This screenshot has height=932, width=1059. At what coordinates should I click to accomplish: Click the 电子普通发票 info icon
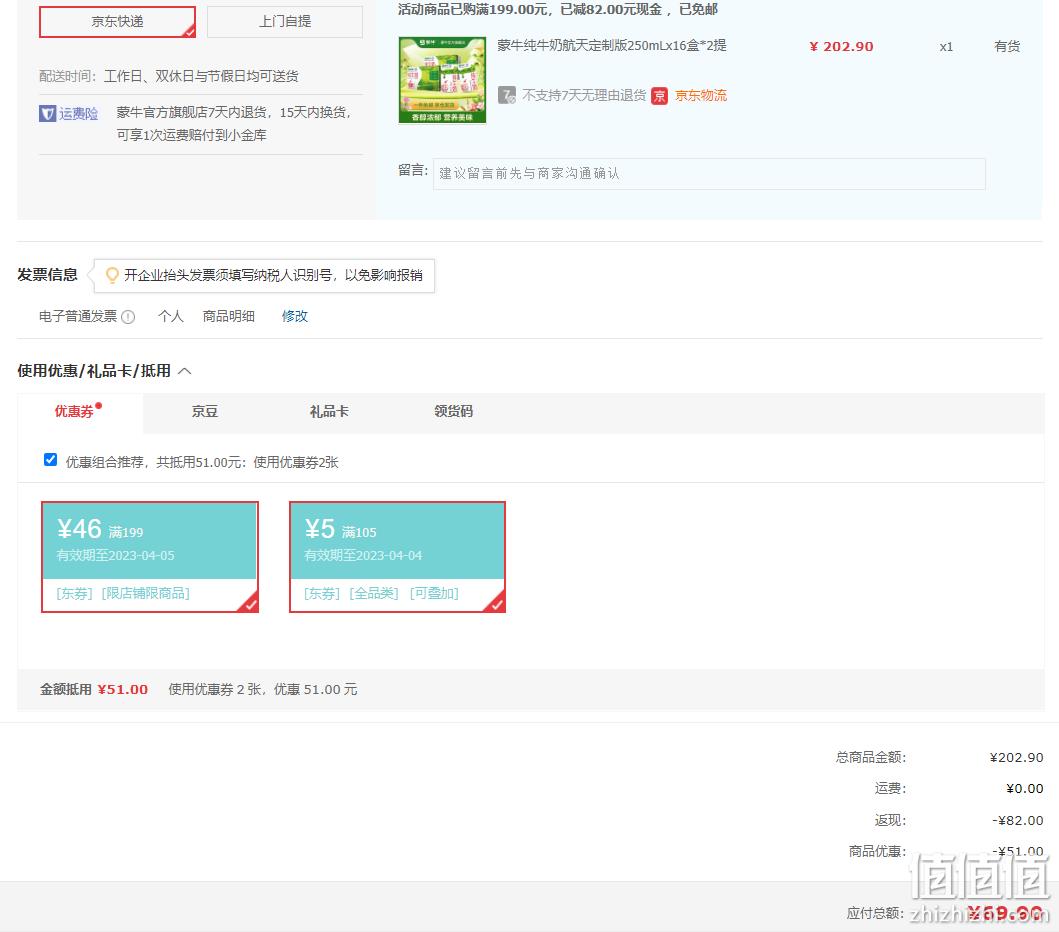pyautogui.click(x=128, y=317)
